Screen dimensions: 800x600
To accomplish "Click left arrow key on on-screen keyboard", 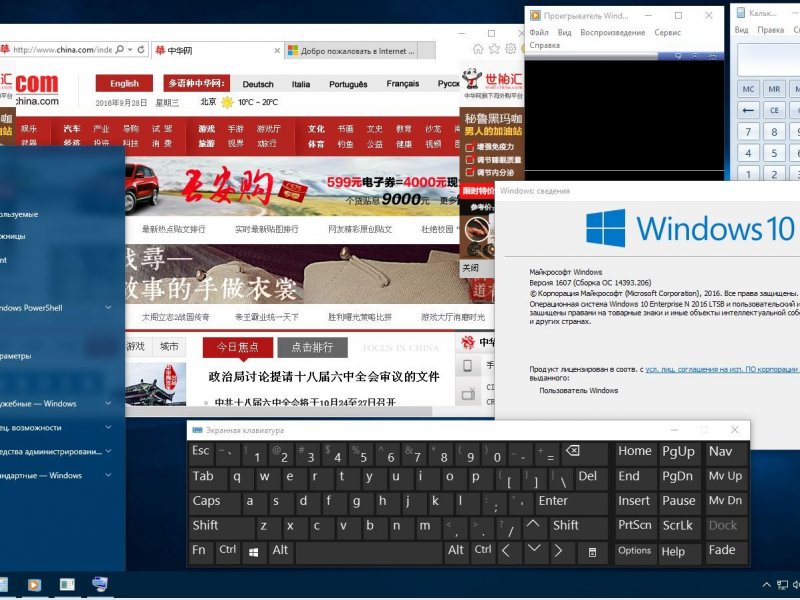I will point(507,552).
